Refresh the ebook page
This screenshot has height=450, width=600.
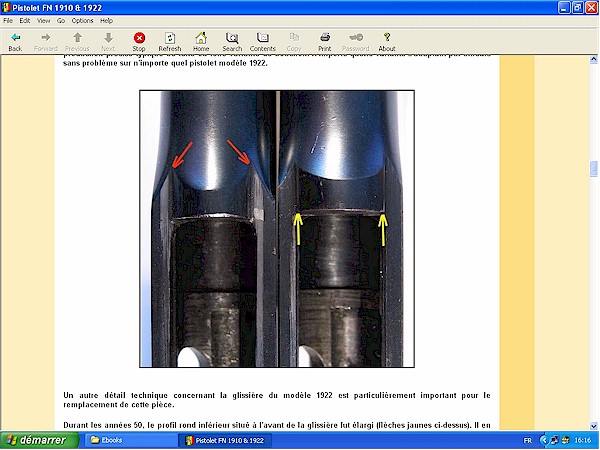pos(169,38)
